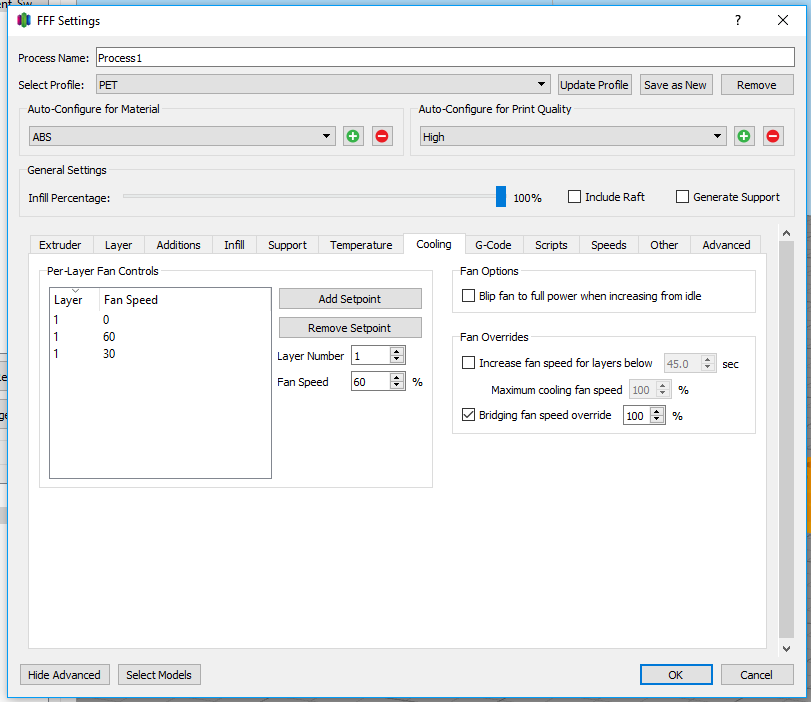Click red minus icon beside ABS material
Screen dimensions: 811x702
click(x=382, y=136)
